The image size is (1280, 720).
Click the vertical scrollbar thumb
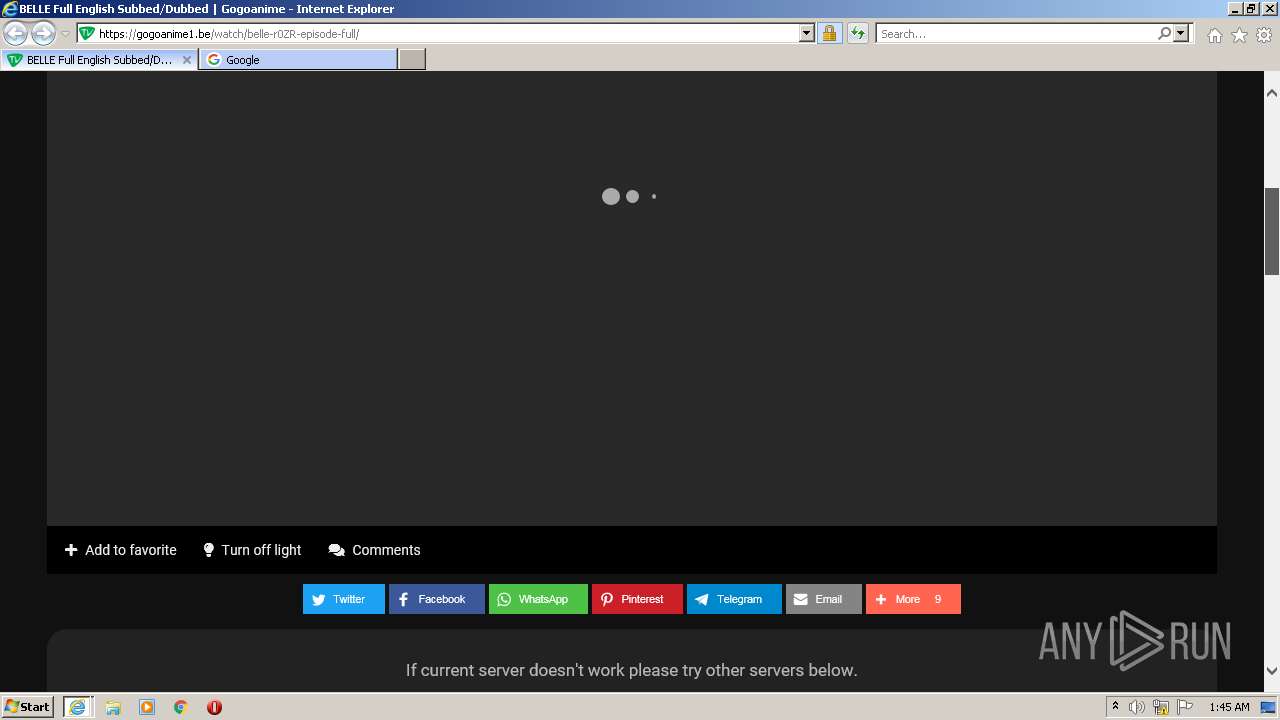[1272, 231]
